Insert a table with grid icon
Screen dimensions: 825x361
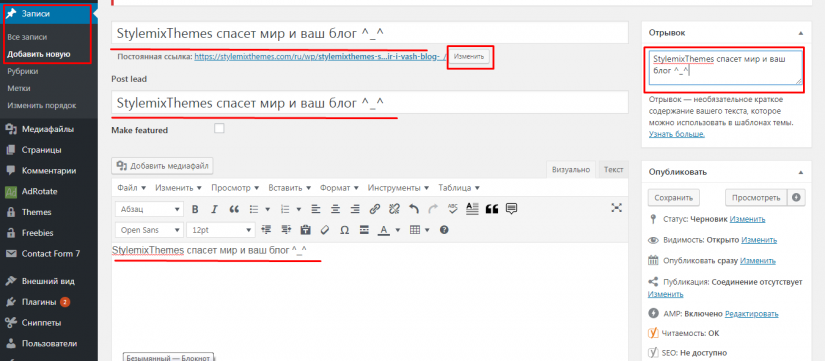coord(416,230)
